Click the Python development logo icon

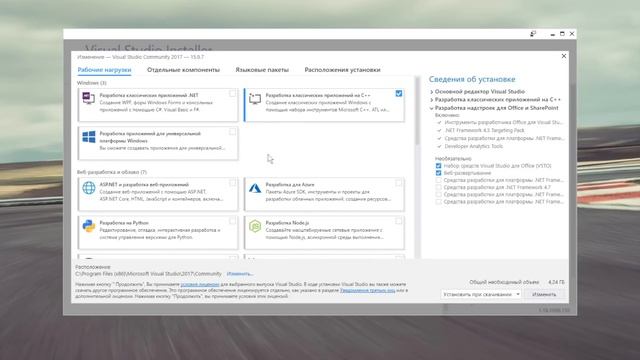89,226
